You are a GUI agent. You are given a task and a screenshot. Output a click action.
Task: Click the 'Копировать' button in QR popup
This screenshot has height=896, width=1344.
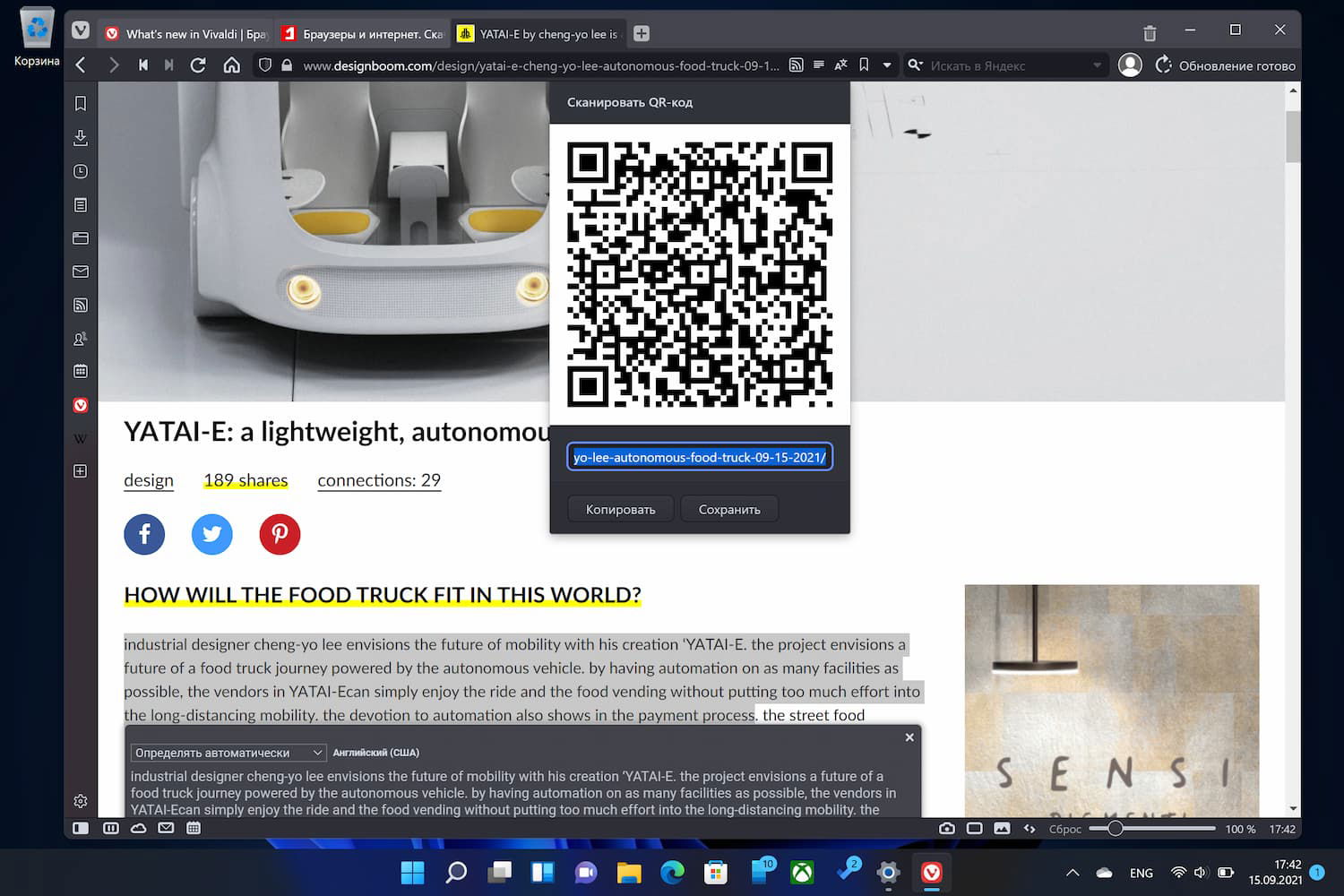click(x=620, y=509)
